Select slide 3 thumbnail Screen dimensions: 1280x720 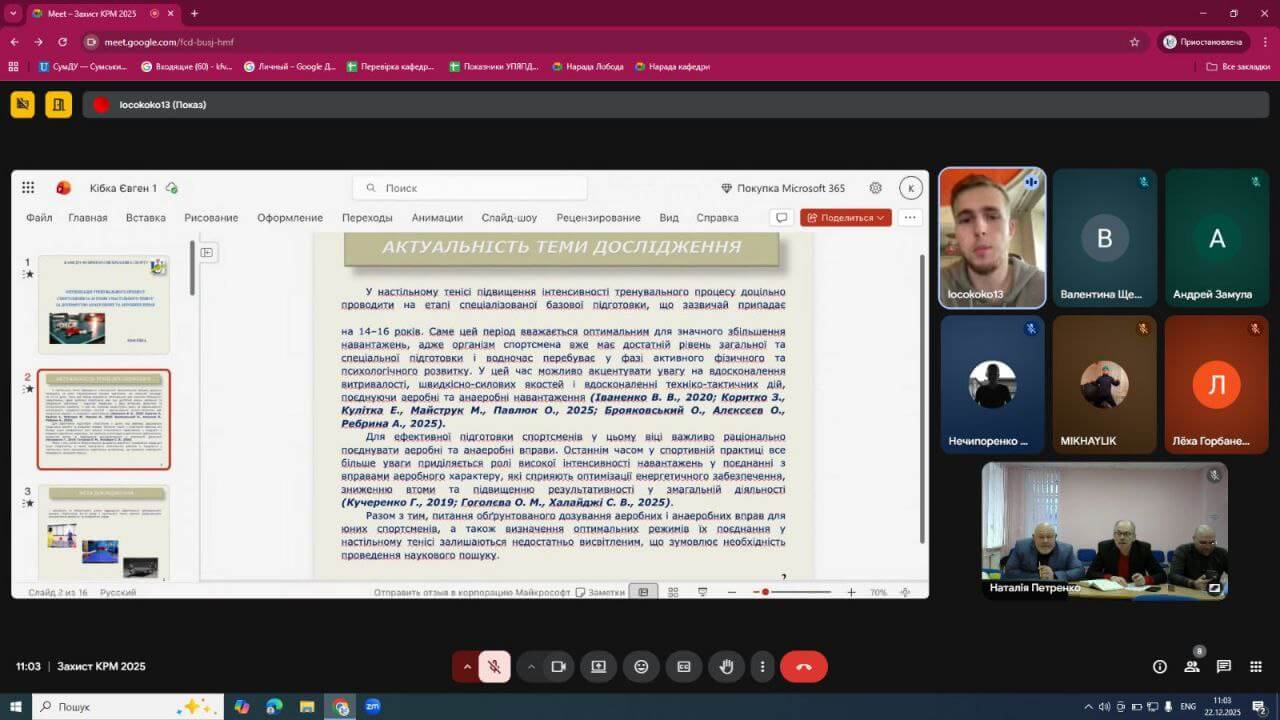[x=104, y=532]
